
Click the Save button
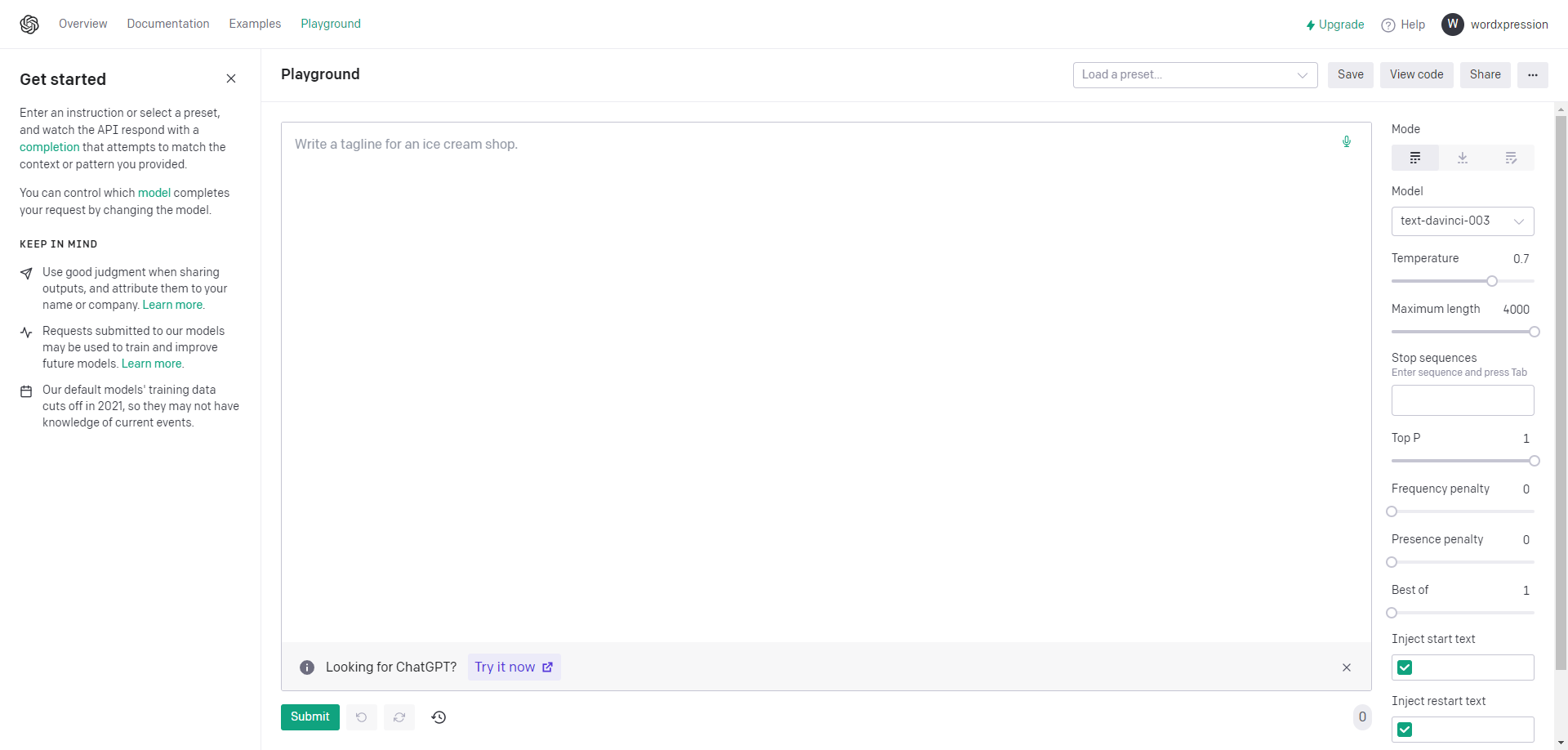coord(1351,75)
